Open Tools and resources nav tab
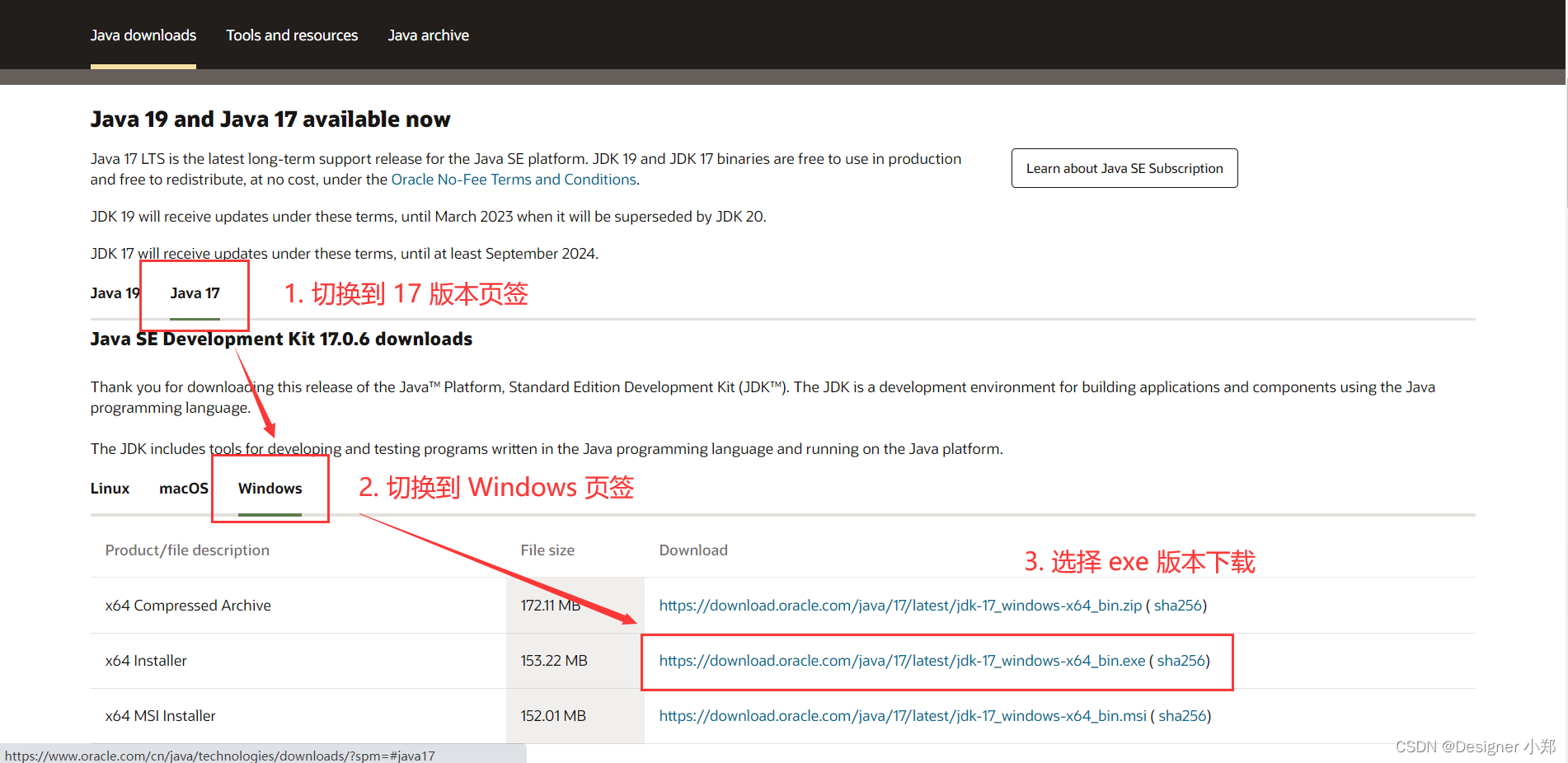The width and height of the screenshot is (1568, 763). [x=292, y=35]
